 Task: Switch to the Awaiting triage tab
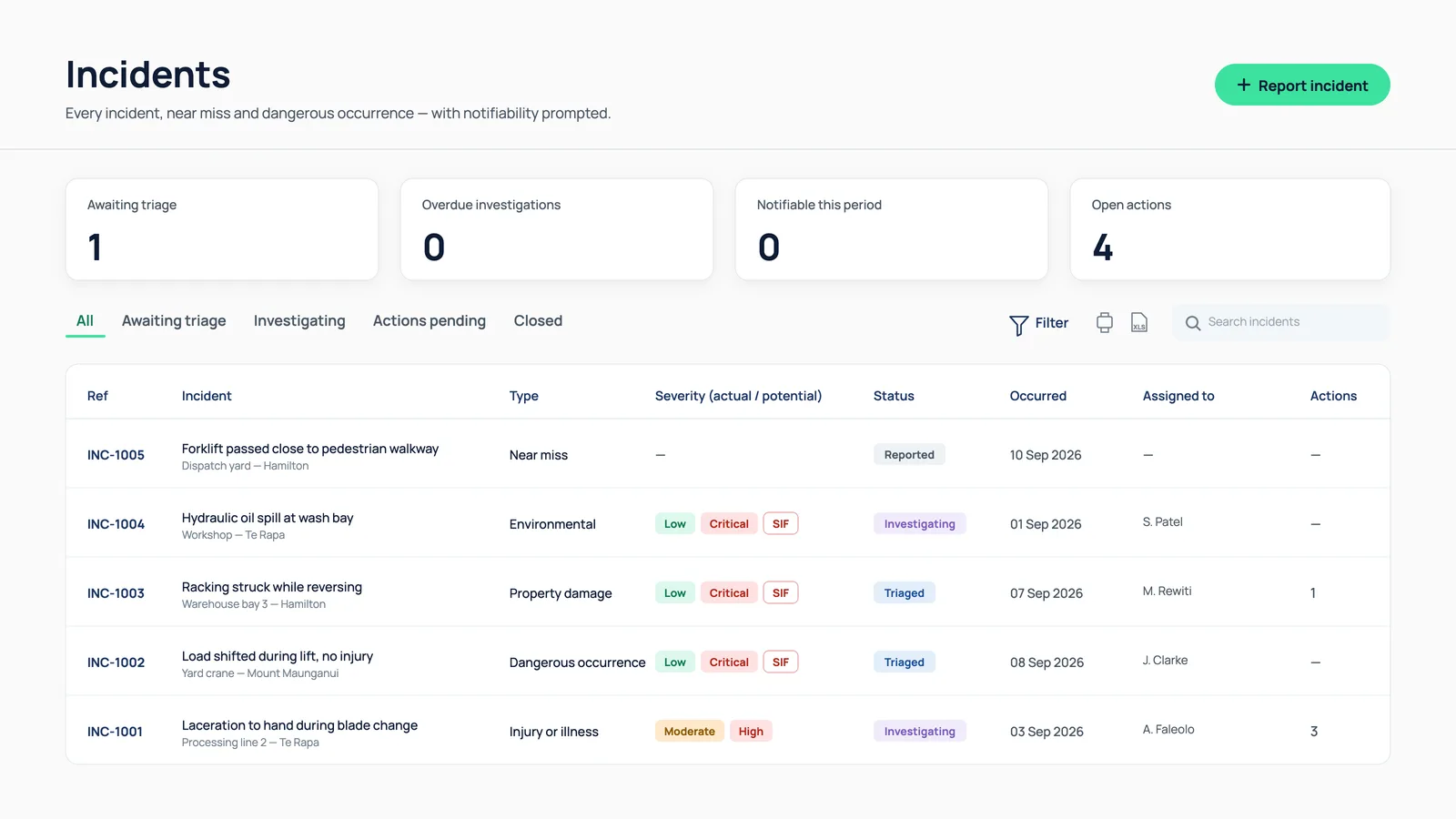(x=174, y=321)
